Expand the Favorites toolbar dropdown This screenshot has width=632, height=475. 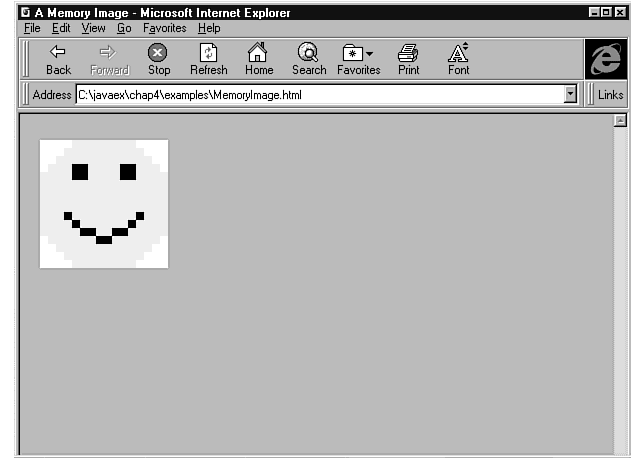click(369, 53)
